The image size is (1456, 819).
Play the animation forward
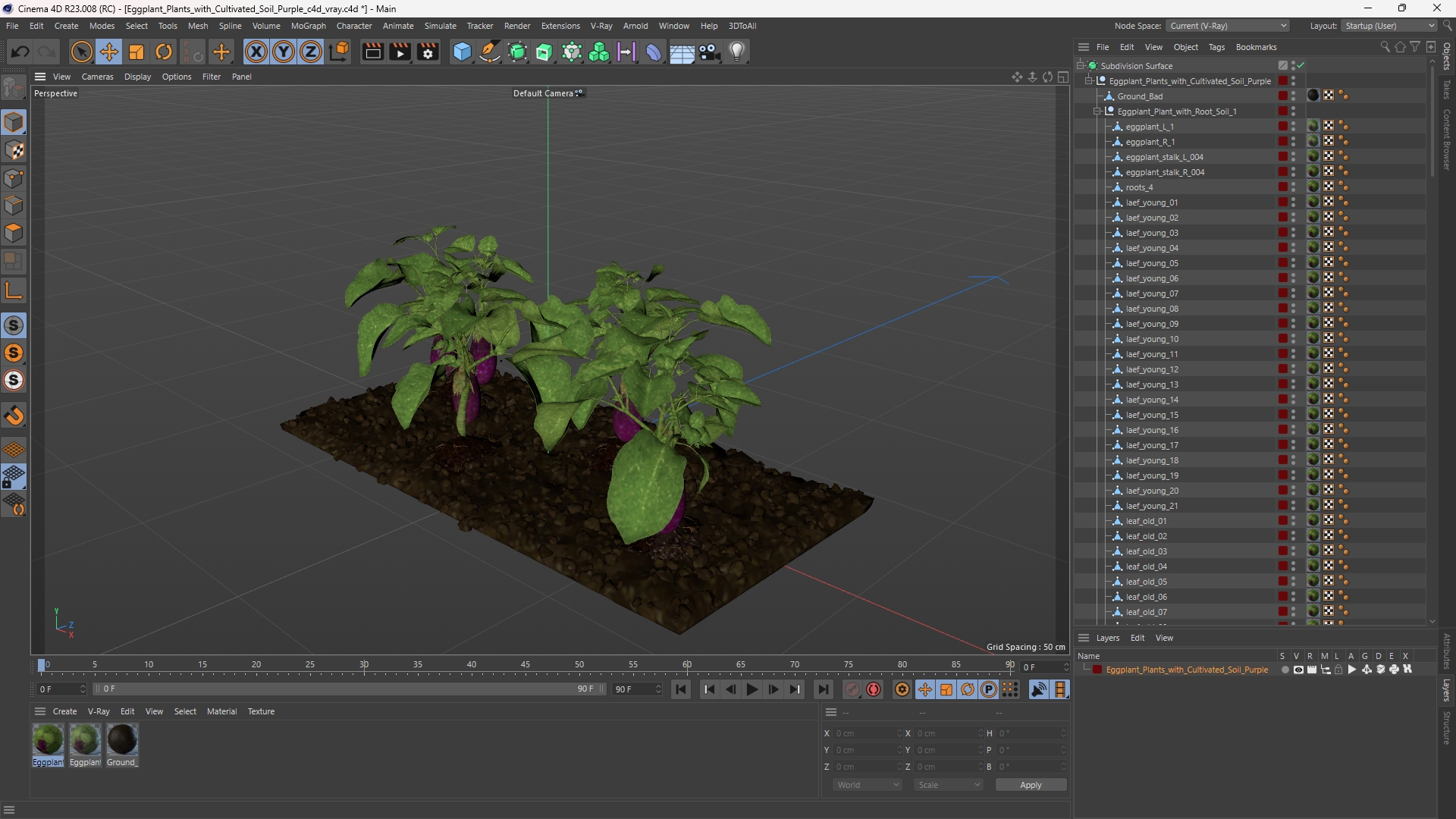[752, 689]
